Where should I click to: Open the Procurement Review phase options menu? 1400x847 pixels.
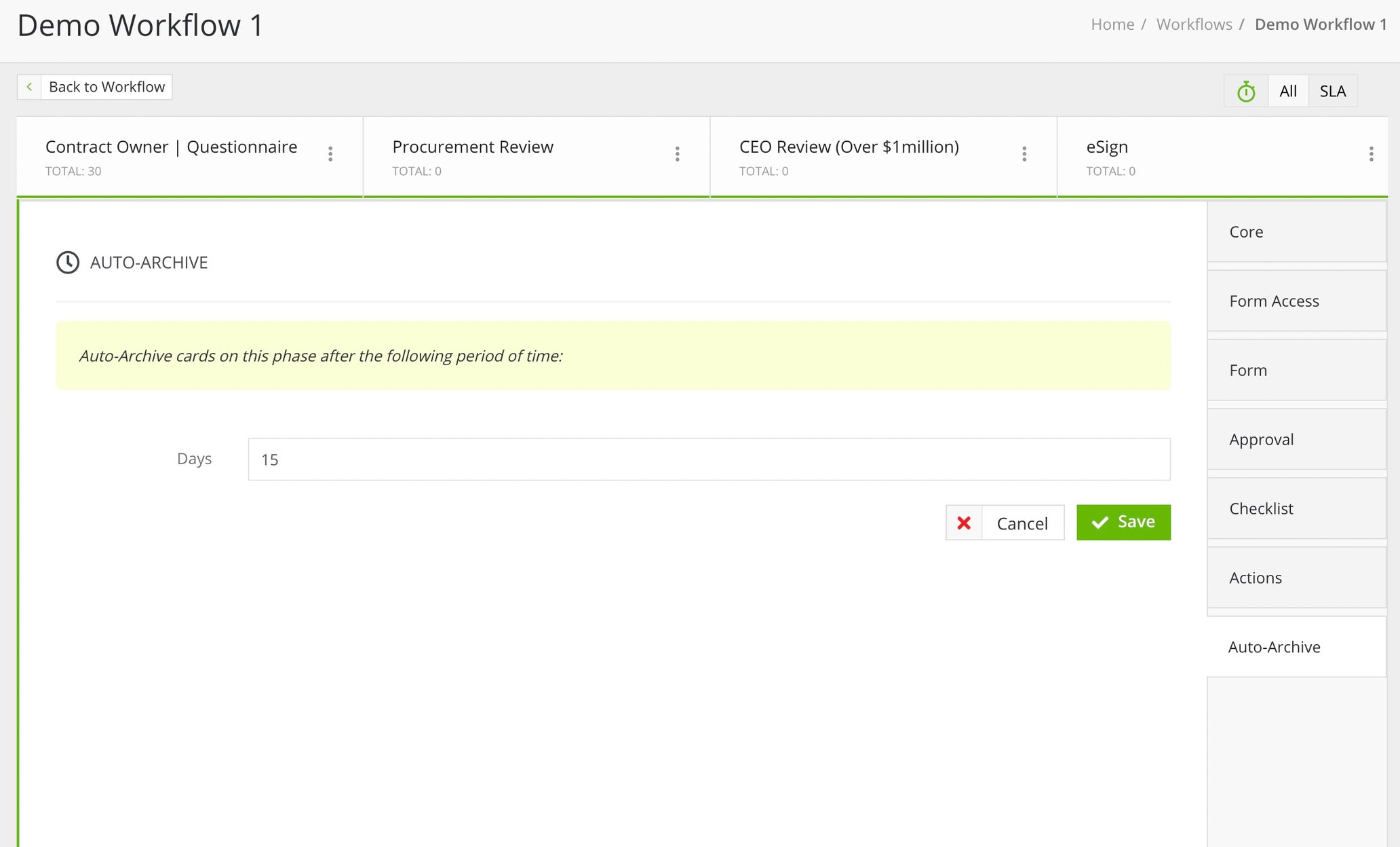pyautogui.click(x=678, y=154)
